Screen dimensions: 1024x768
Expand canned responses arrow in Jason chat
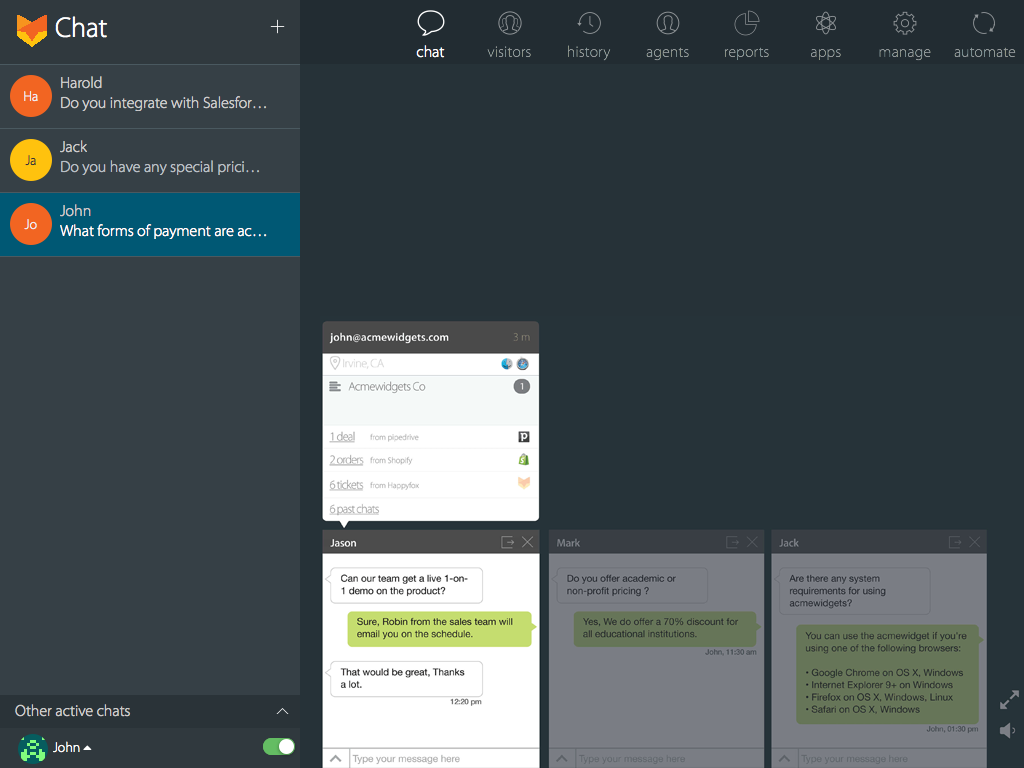coord(336,759)
